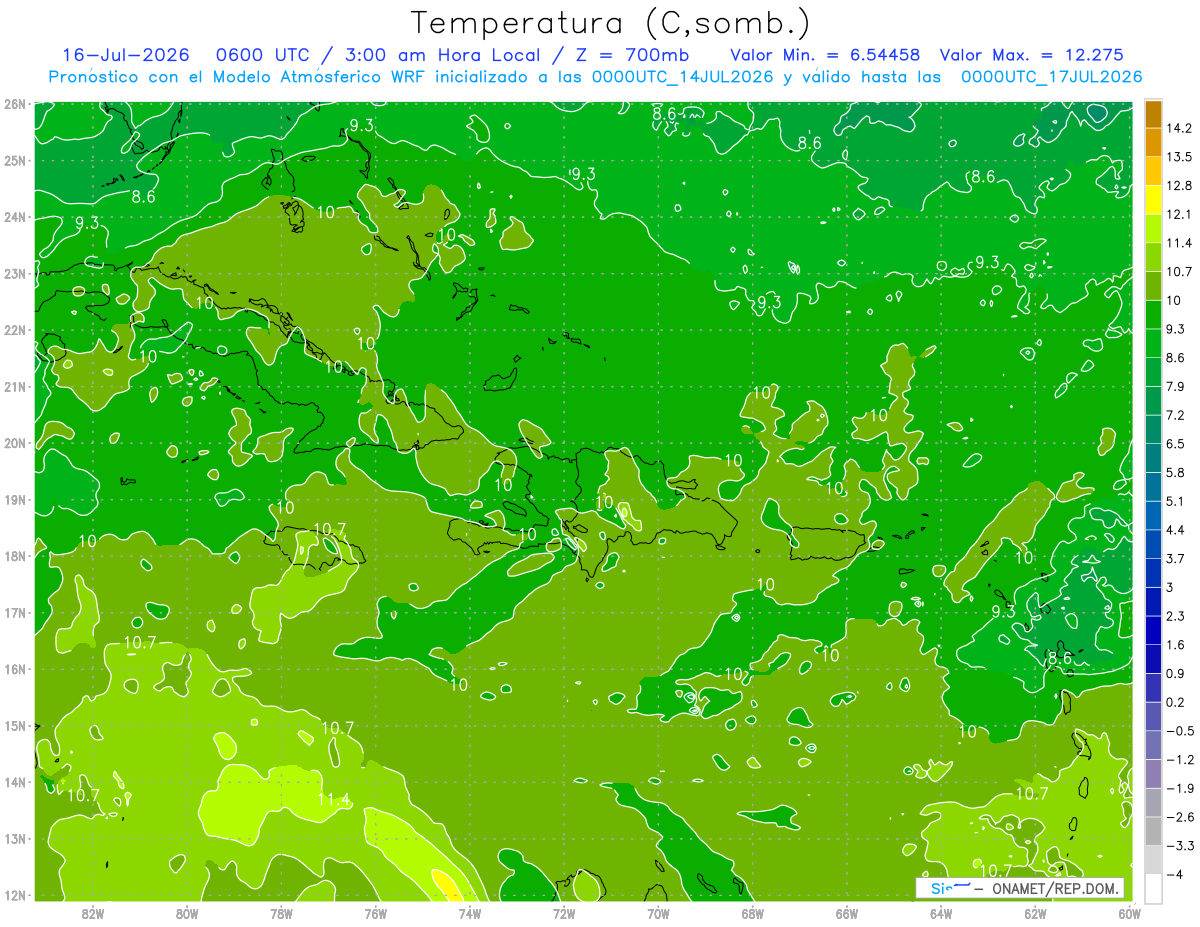Click the "60W" longitude axis label

[1129, 913]
